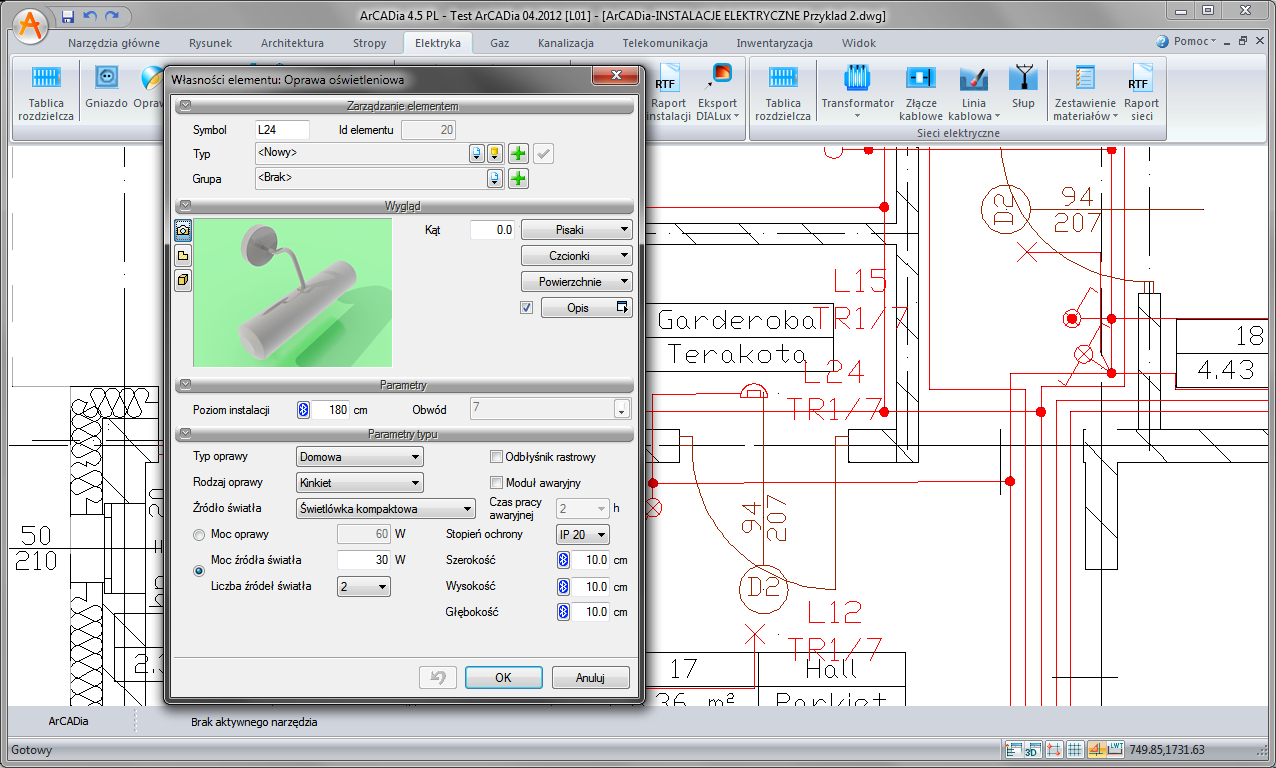Open the Architektura ribbon tab

point(292,44)
